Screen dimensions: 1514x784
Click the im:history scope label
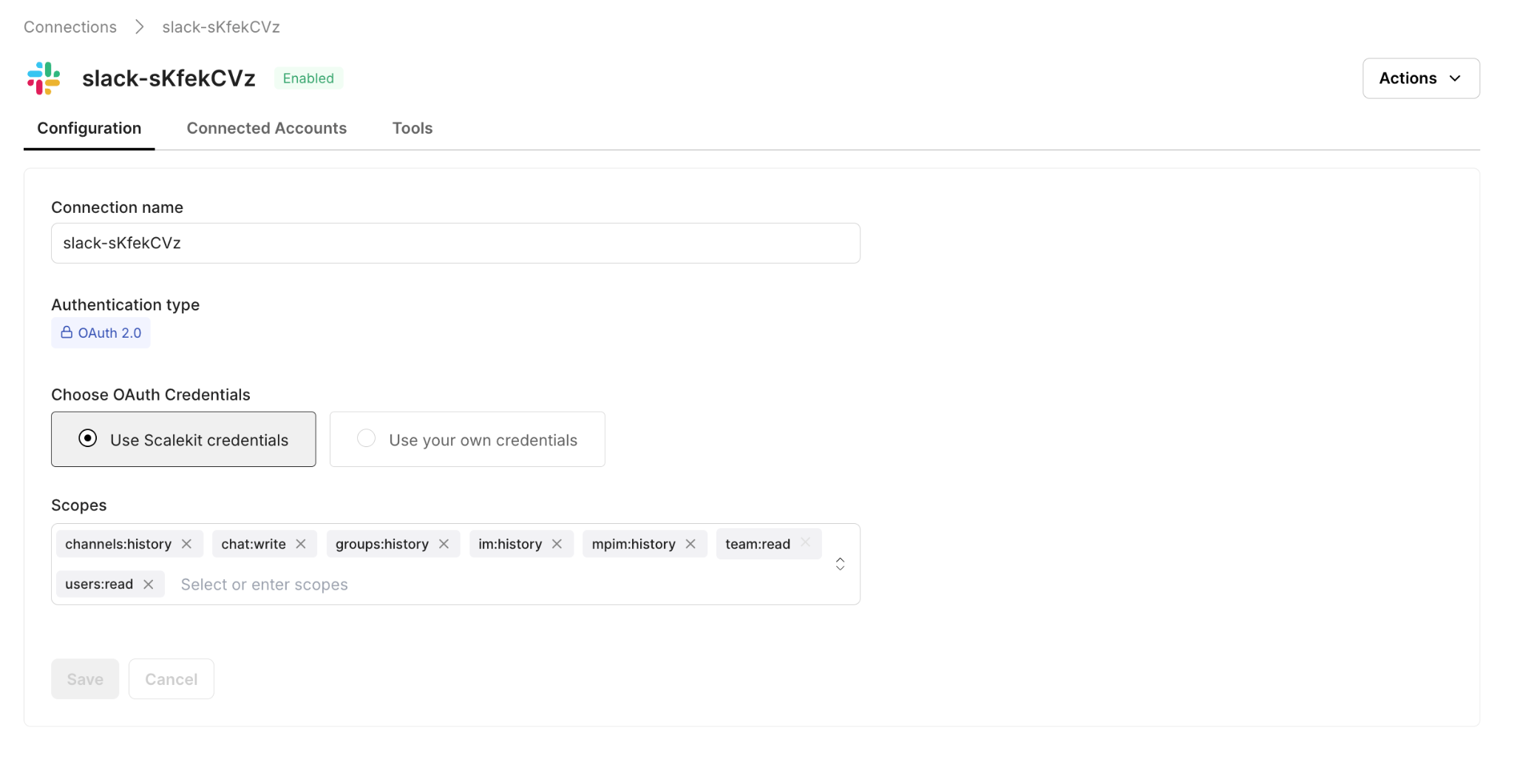[x=510, y=544]
